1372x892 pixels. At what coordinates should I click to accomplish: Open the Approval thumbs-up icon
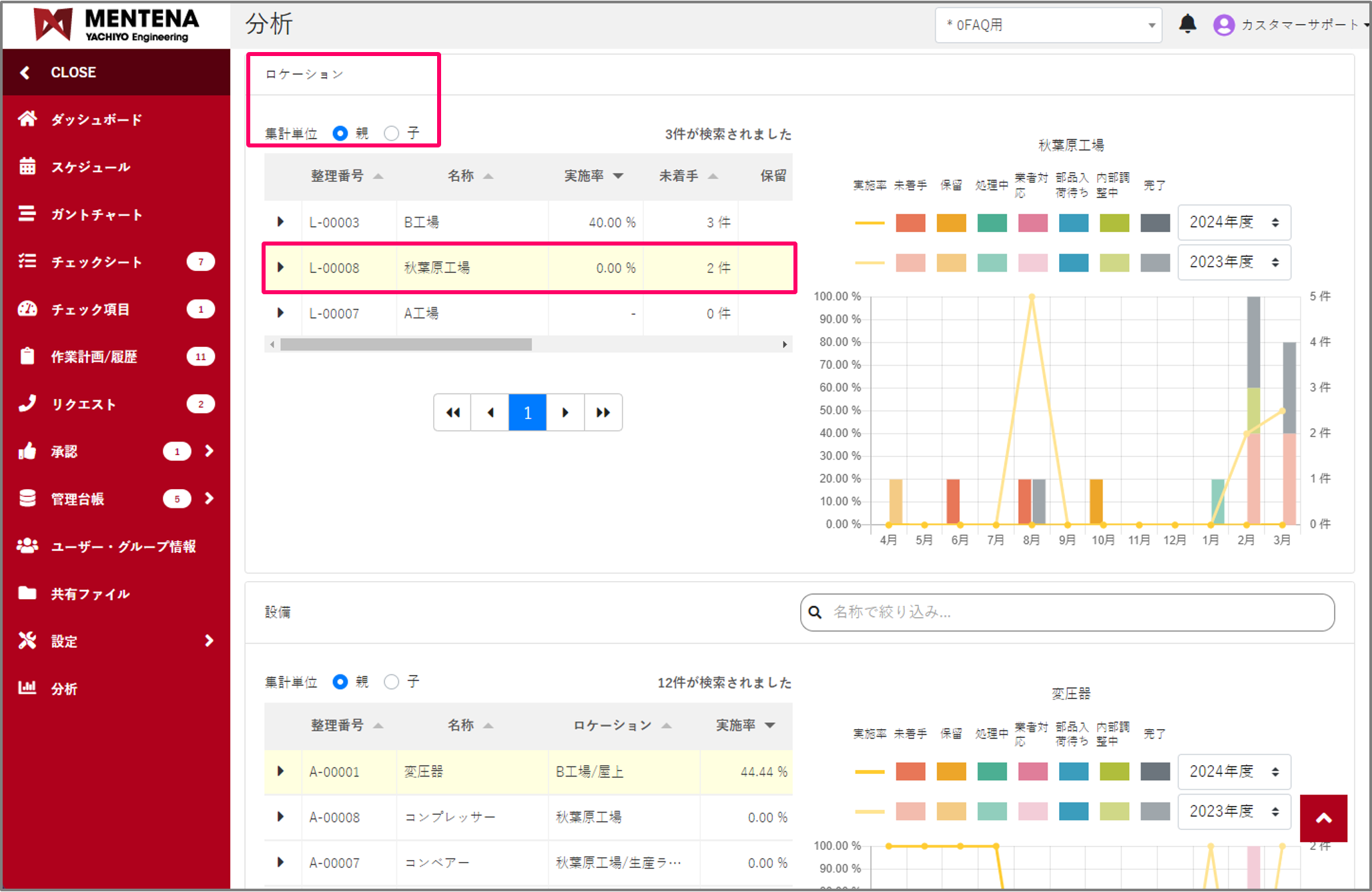click(x=27, y=451)
